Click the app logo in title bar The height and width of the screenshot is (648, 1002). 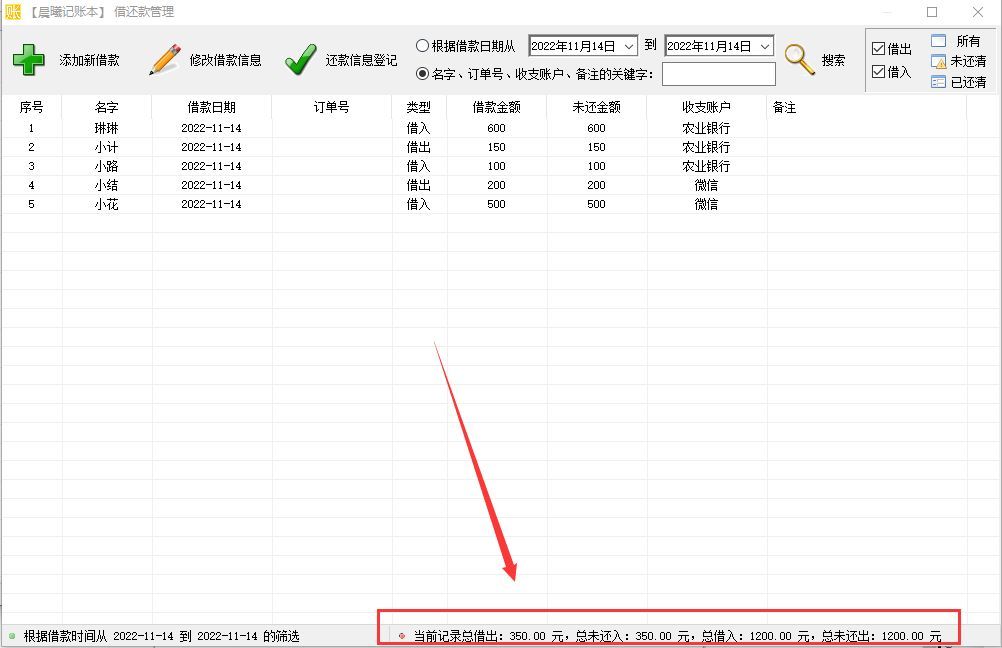tap(13, 12)
